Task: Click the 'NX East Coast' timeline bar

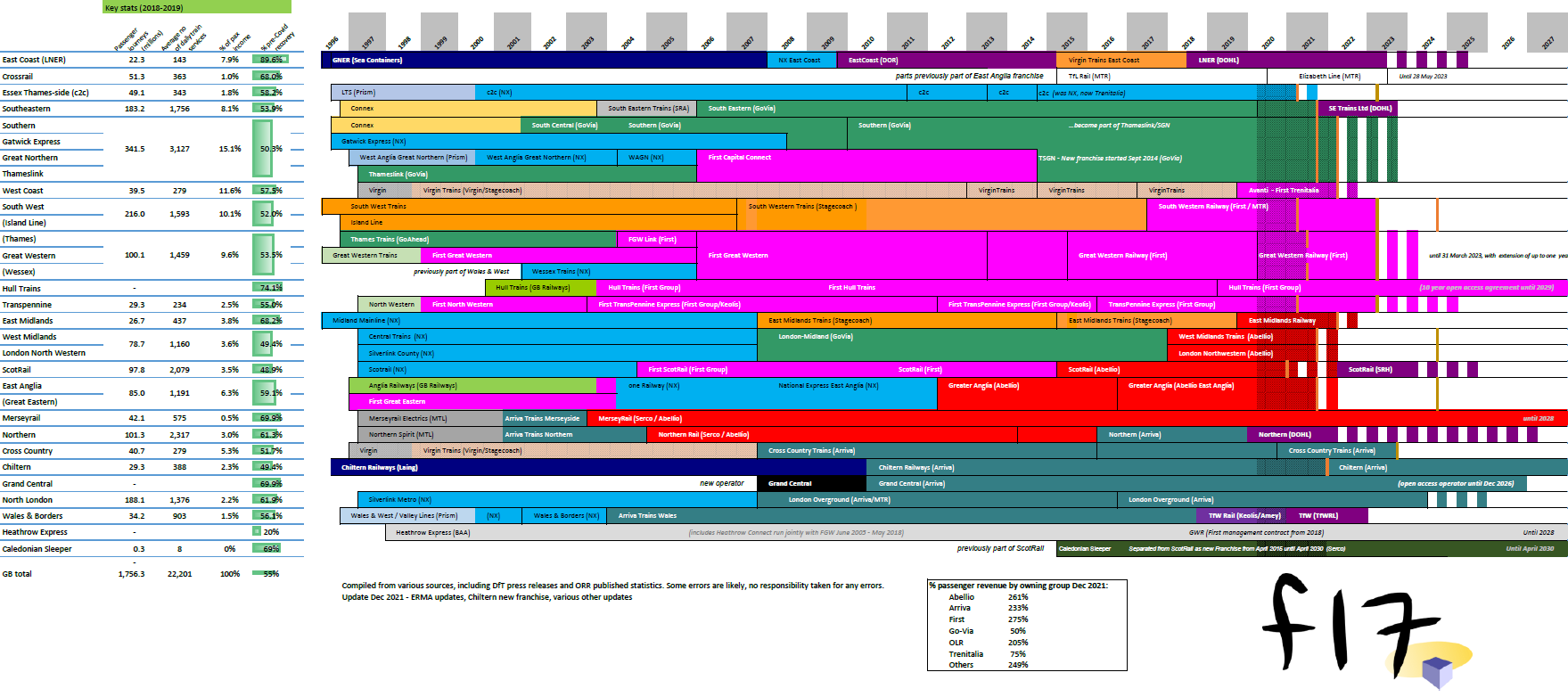Action: coord(801,61)
